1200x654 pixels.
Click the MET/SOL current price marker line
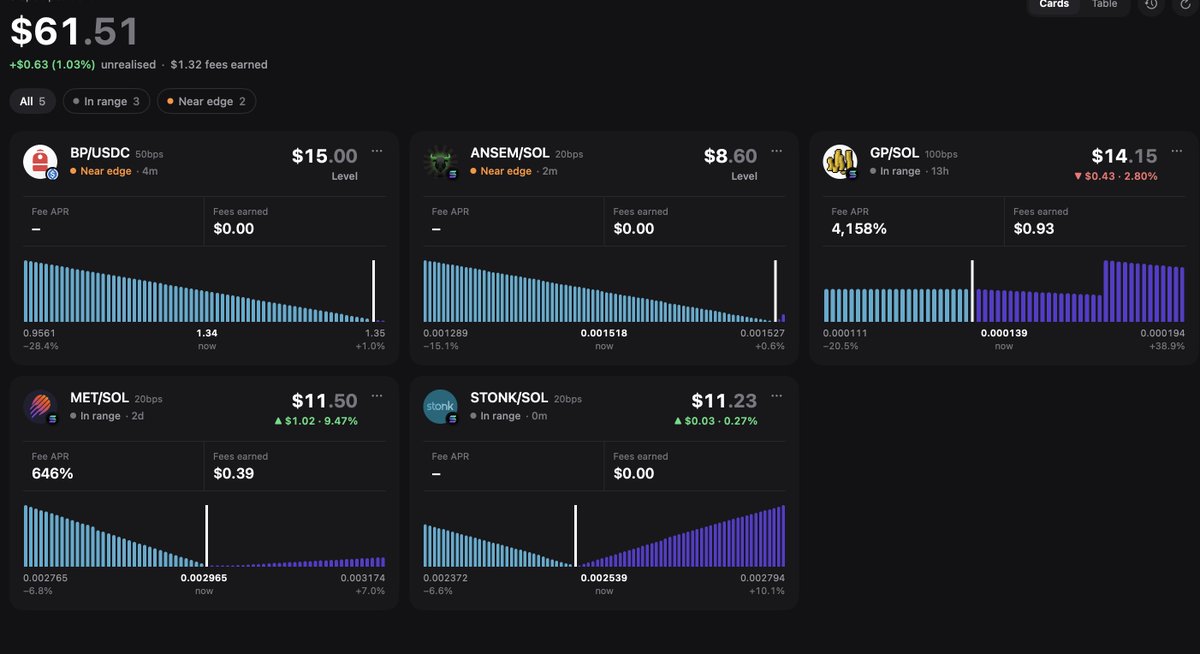pos(206,536)
